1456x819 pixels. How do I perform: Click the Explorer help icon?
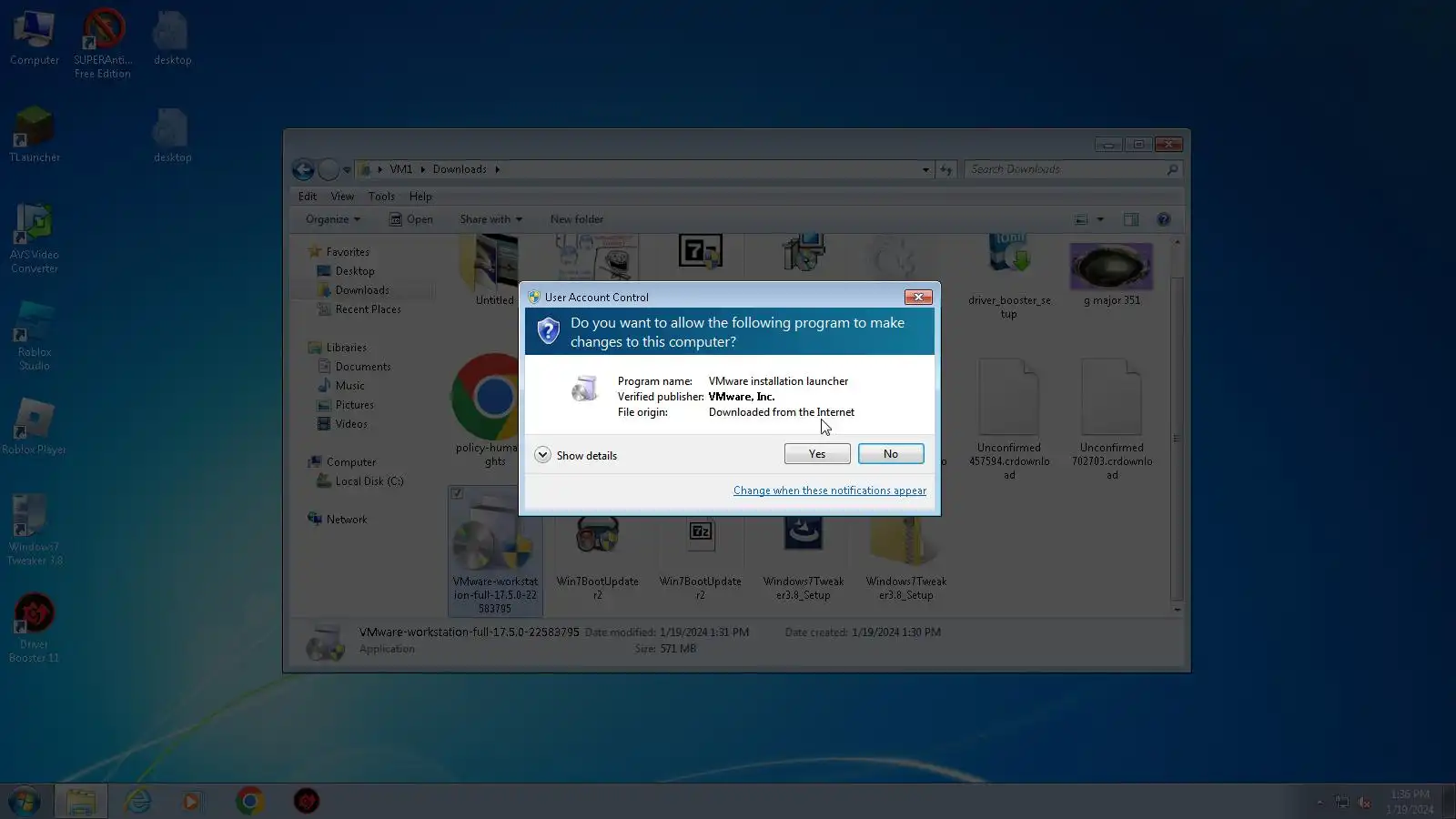(x=1163, y=219)
